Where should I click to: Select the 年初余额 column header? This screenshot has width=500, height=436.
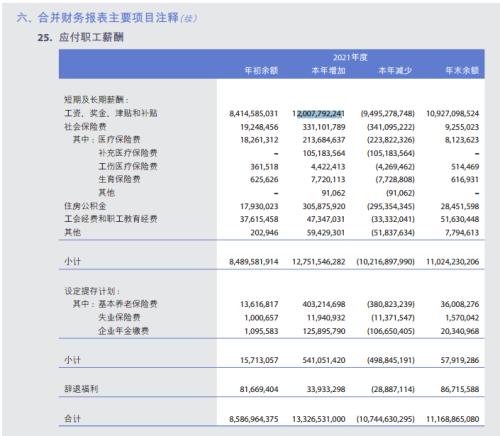click(x=261, y=70)
